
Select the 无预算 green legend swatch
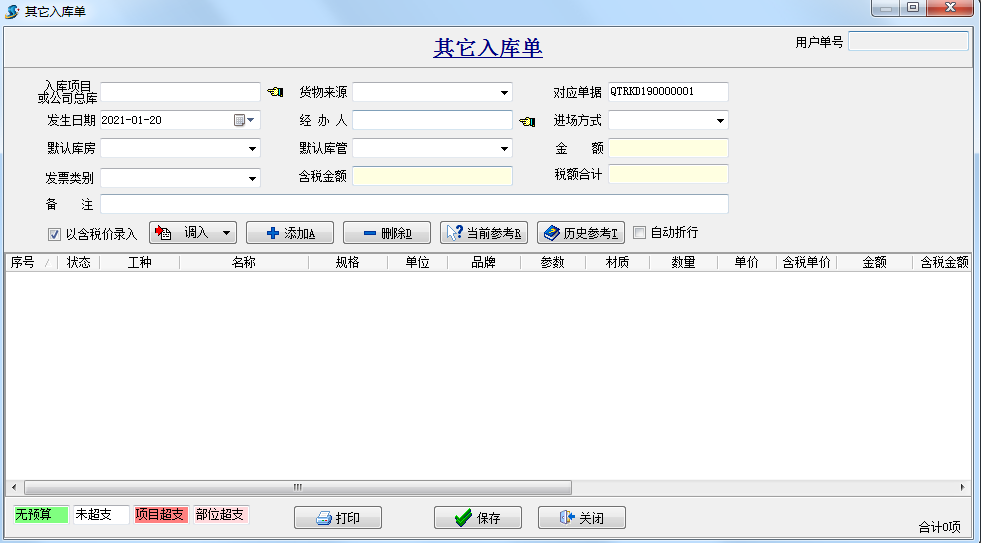click(x=41, y=515)
